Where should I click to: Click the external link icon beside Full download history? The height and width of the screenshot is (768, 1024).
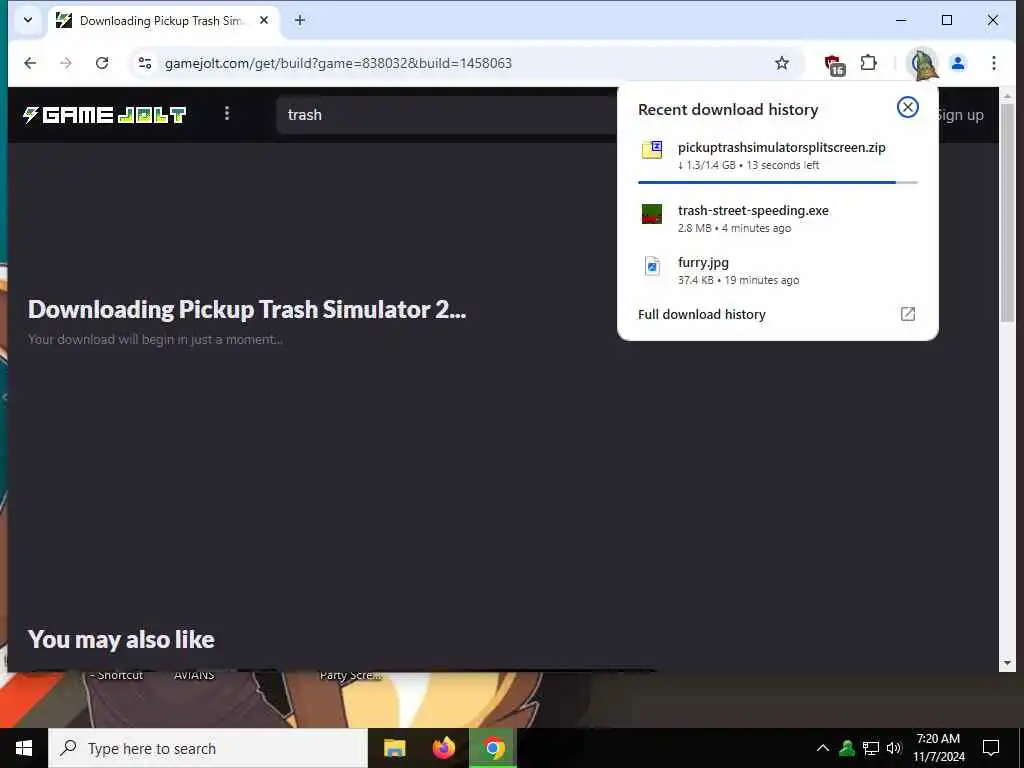pyautogui.click(x=908, y=314)
